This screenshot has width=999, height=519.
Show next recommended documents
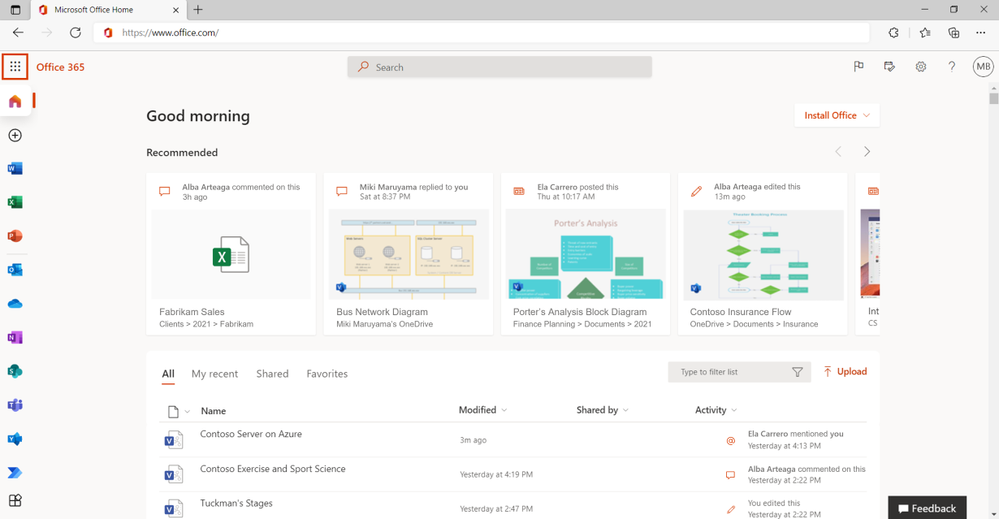pyautogui.click(x=866, y=152)
